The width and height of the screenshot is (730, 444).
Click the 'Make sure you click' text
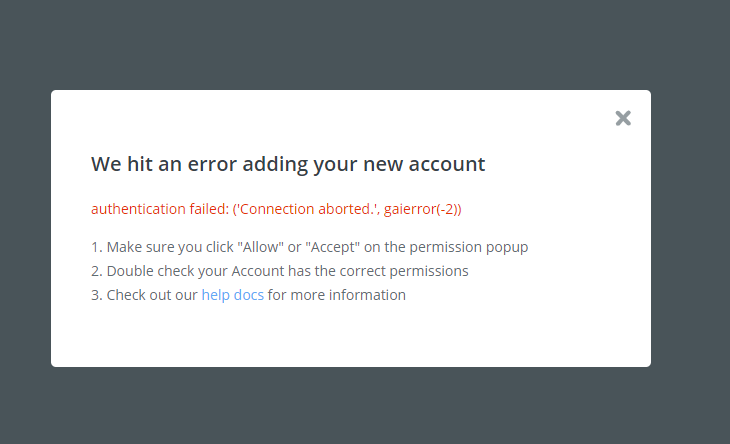(x=170, y=247)
